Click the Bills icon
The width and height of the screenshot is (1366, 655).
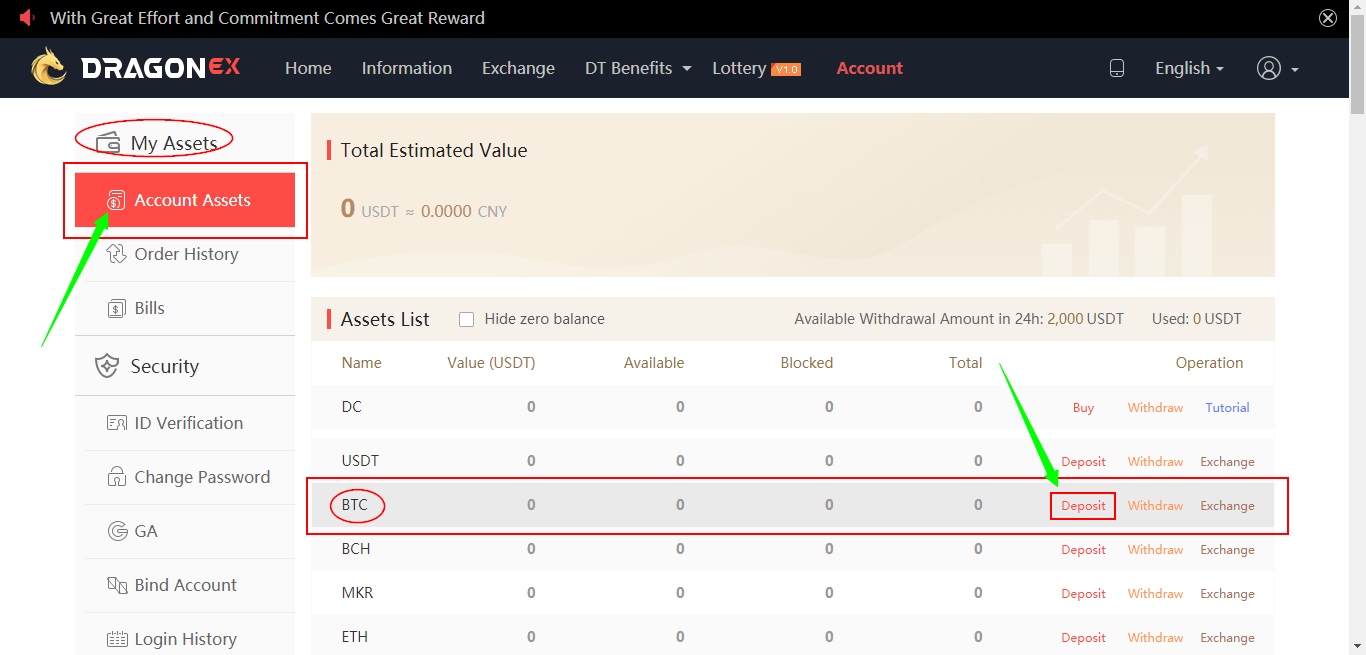pyautogui.click(x=116, y=308)
